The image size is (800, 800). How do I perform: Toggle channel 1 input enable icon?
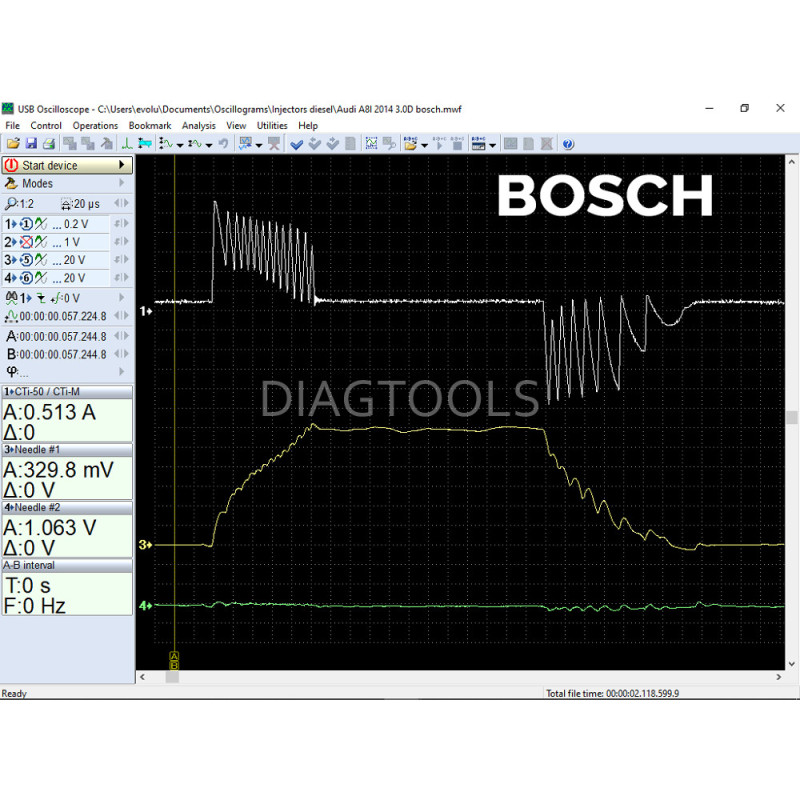click(27, 224)
